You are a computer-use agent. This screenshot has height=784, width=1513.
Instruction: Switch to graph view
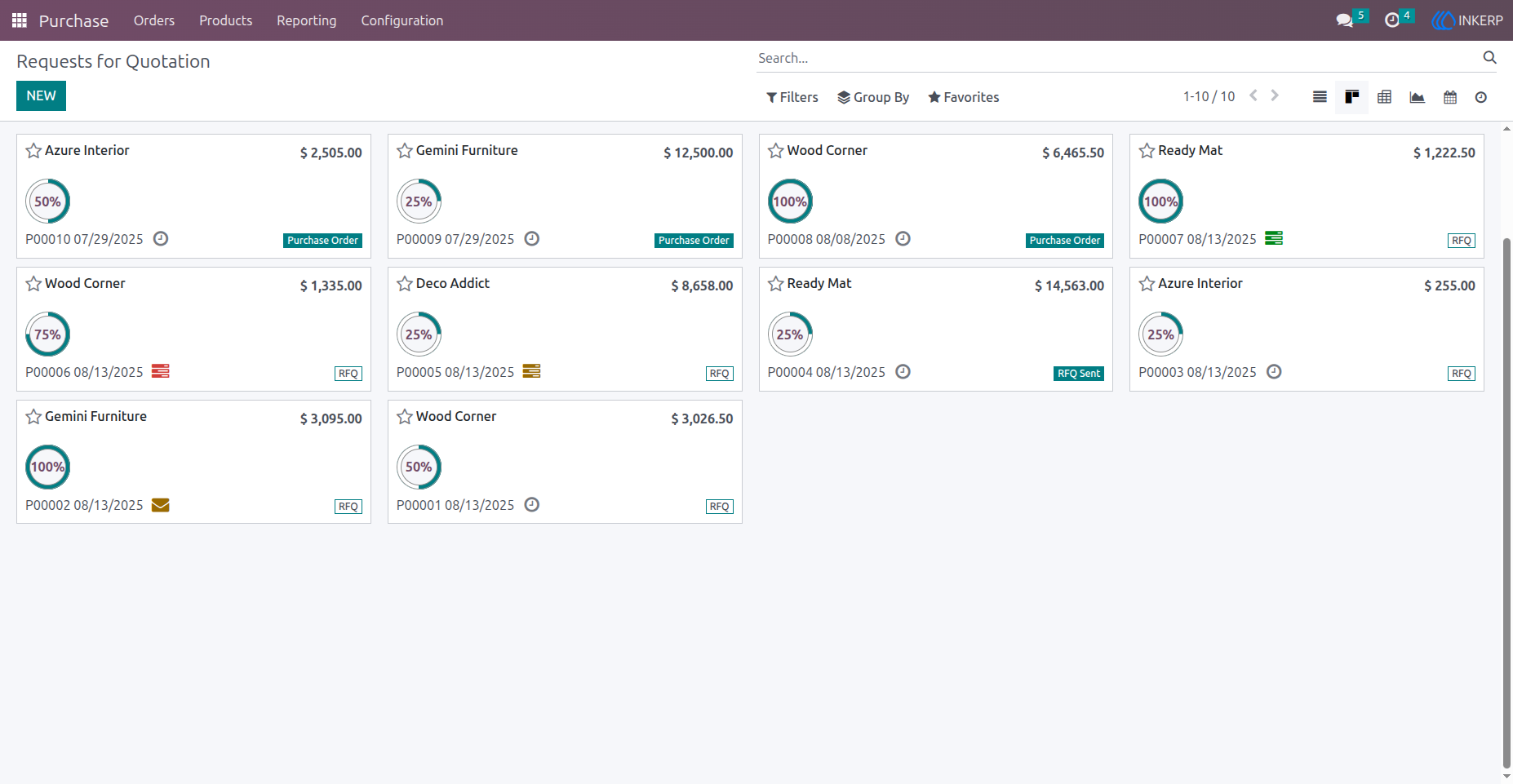(1418, 97)
